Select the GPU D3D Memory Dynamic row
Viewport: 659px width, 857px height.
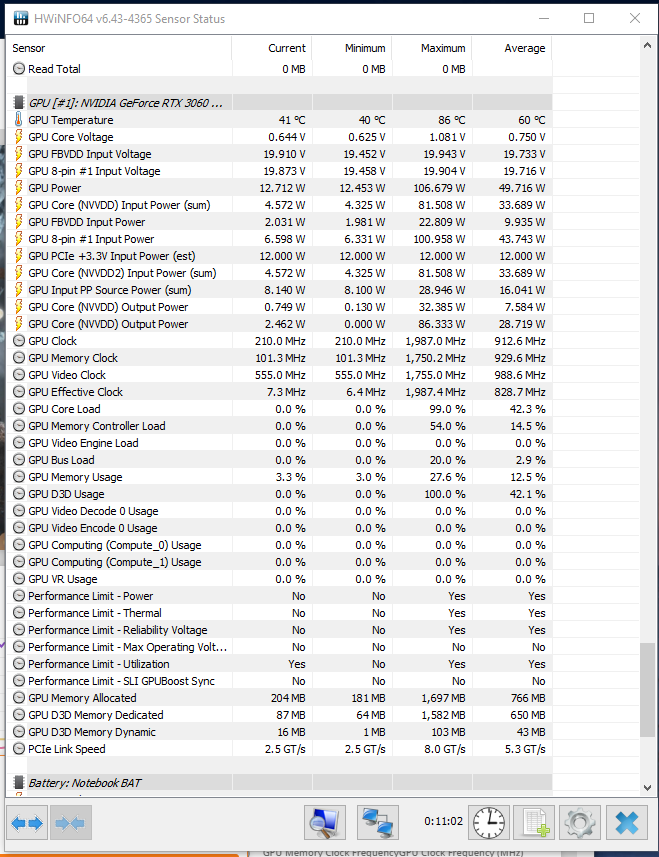279,732
